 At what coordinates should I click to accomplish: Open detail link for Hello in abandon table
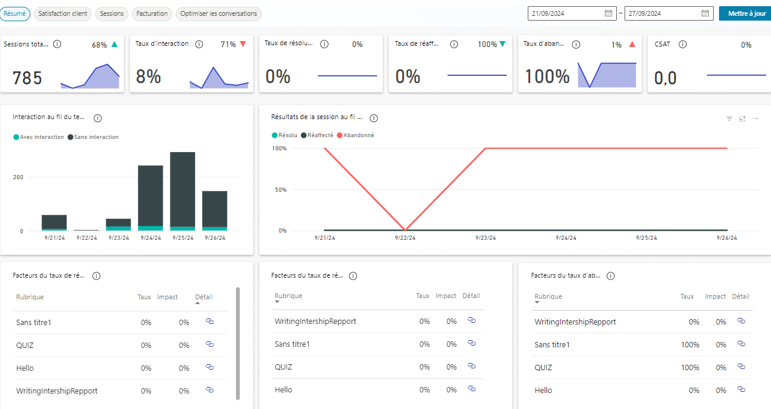(741, 389)
